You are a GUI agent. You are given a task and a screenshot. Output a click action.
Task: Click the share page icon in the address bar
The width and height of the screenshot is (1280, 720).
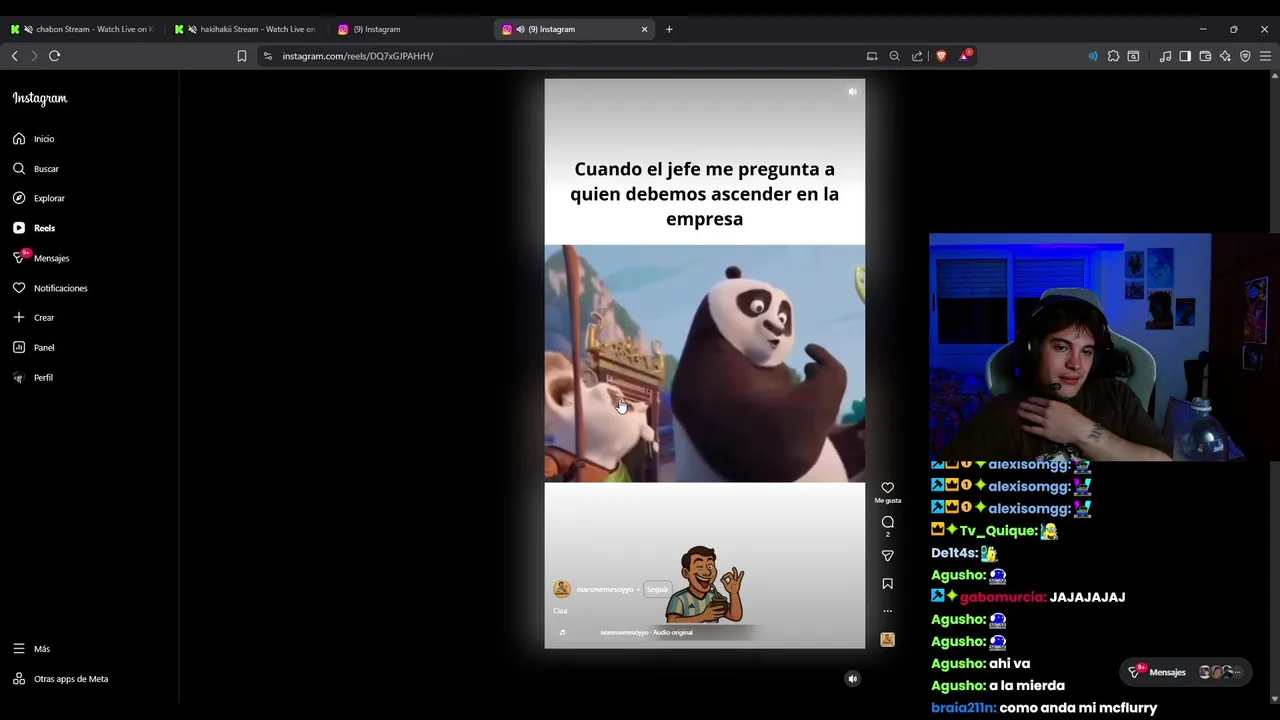tap(917, 56)
